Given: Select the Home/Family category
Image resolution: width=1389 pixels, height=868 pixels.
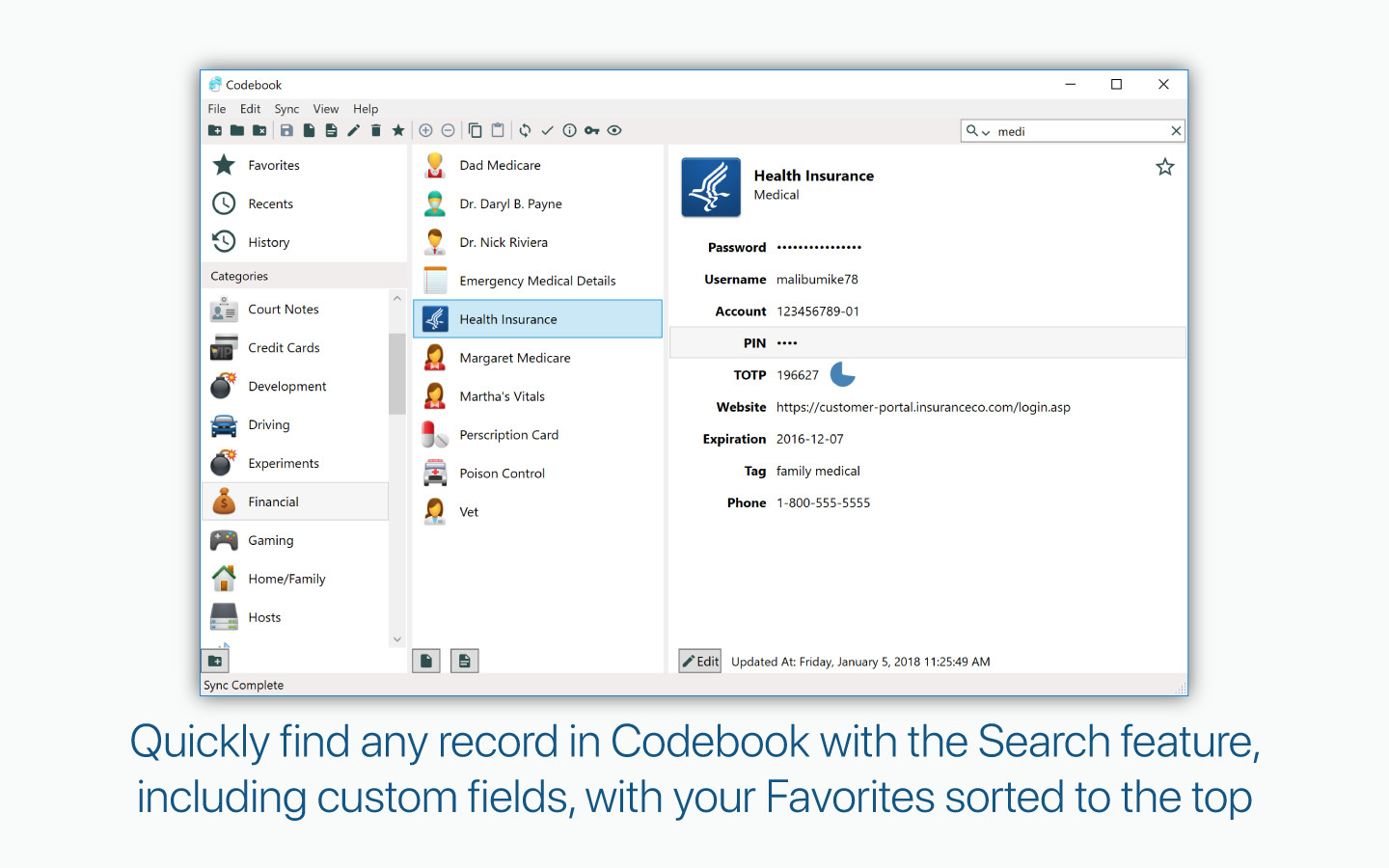Looking at the screenshot, I should [x=295, y=579].
